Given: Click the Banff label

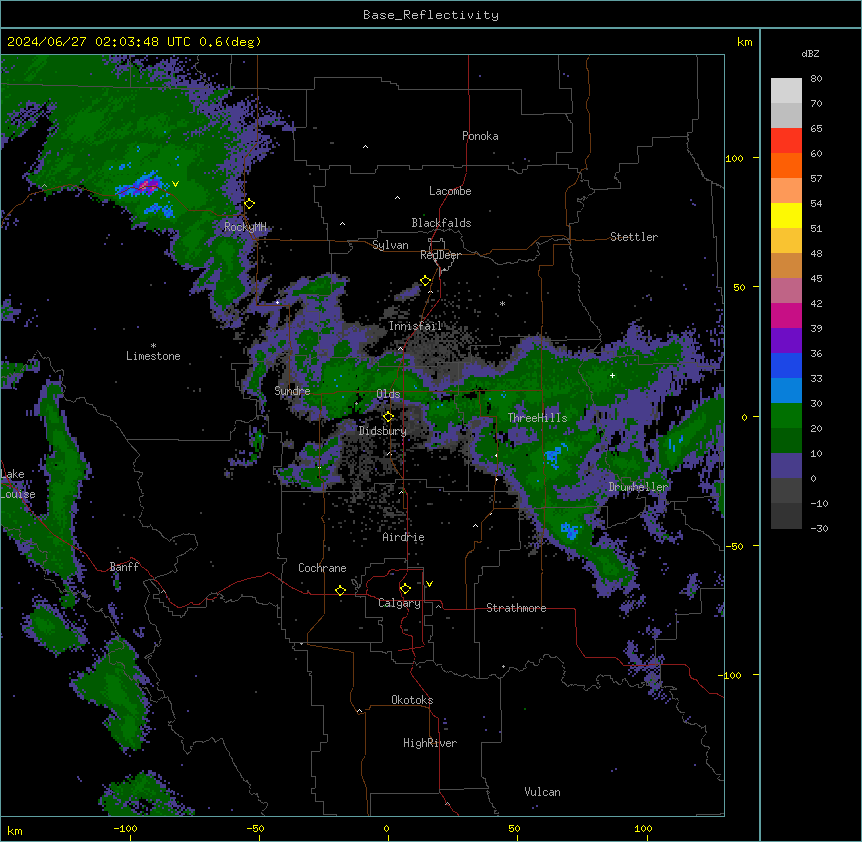Looking at the screenshot, I should pos(124,567).
